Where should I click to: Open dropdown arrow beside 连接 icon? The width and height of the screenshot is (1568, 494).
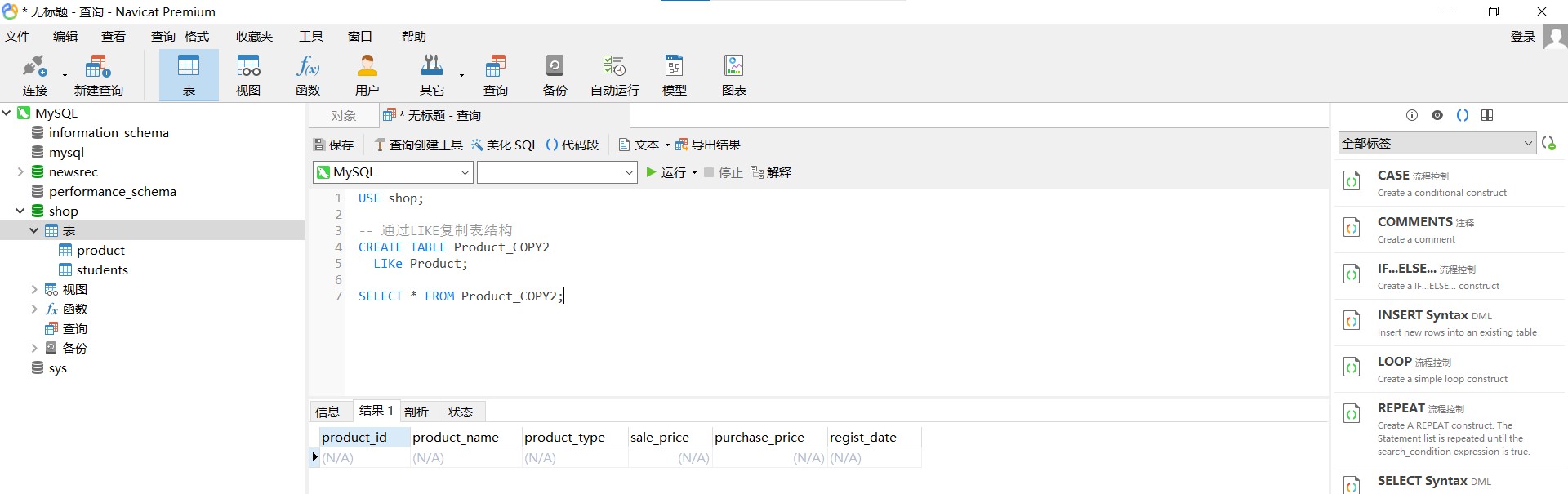tap(65, 75)
